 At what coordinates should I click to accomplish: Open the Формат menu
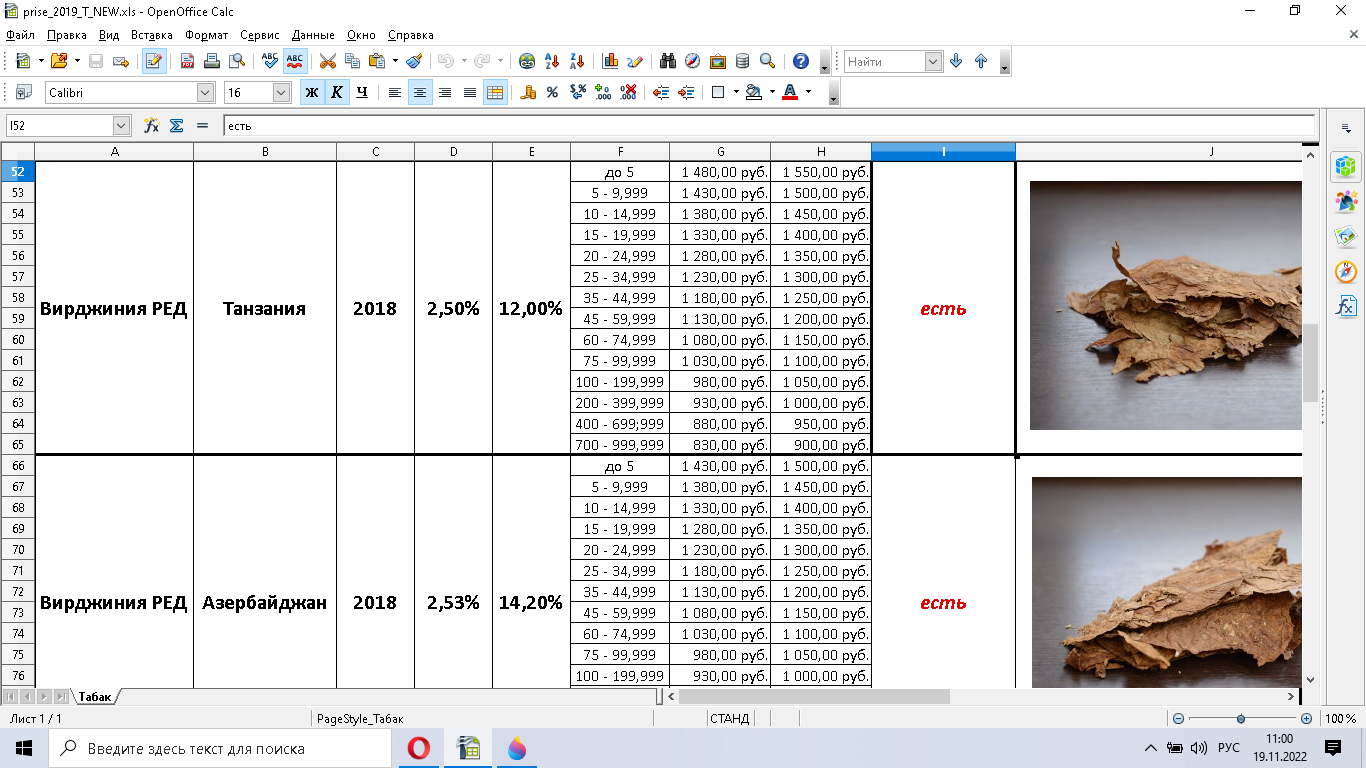[207, 35]
